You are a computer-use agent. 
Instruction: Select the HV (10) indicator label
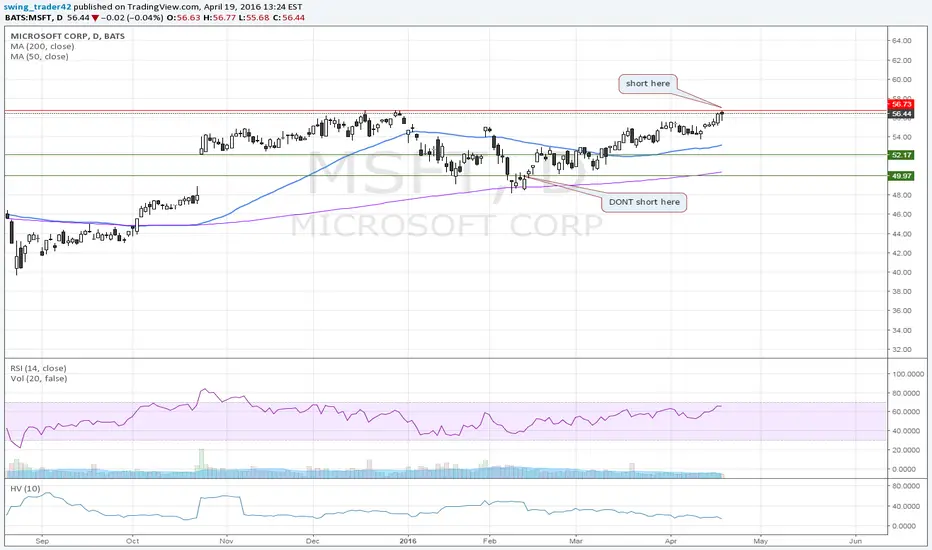[x=26, y=489]
